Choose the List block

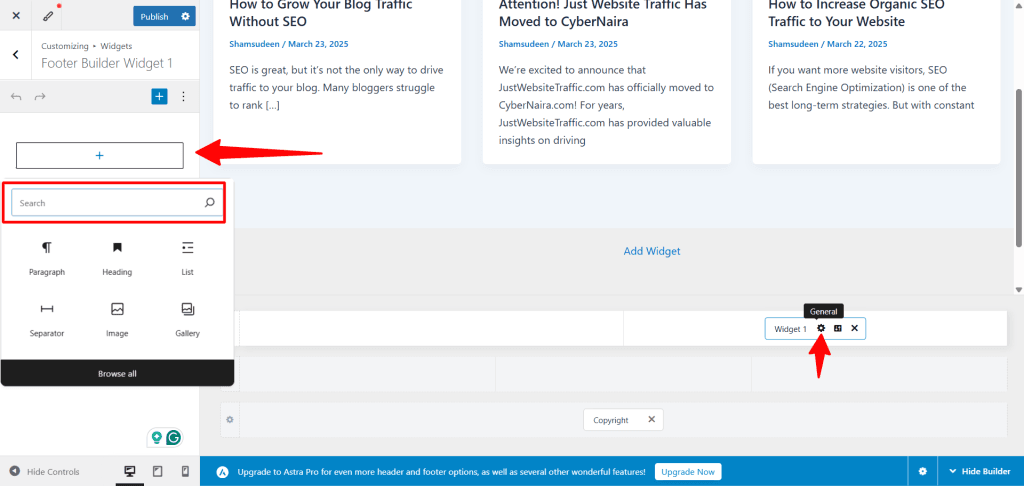[187, 257]
